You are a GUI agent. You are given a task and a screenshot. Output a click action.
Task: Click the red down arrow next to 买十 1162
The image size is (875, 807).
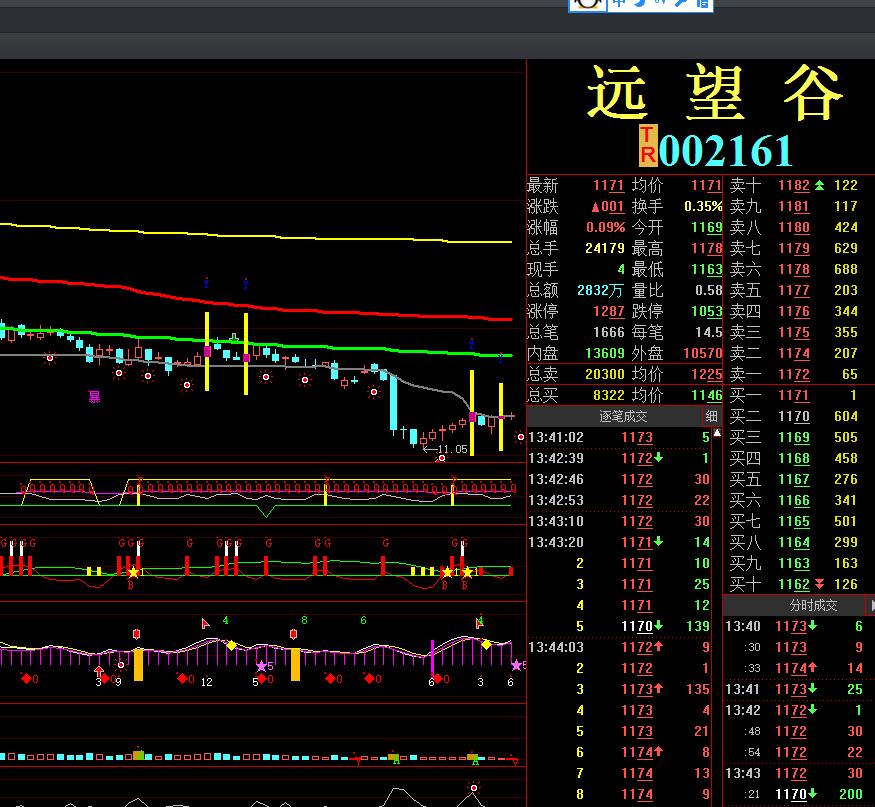(x=819, y=584)
